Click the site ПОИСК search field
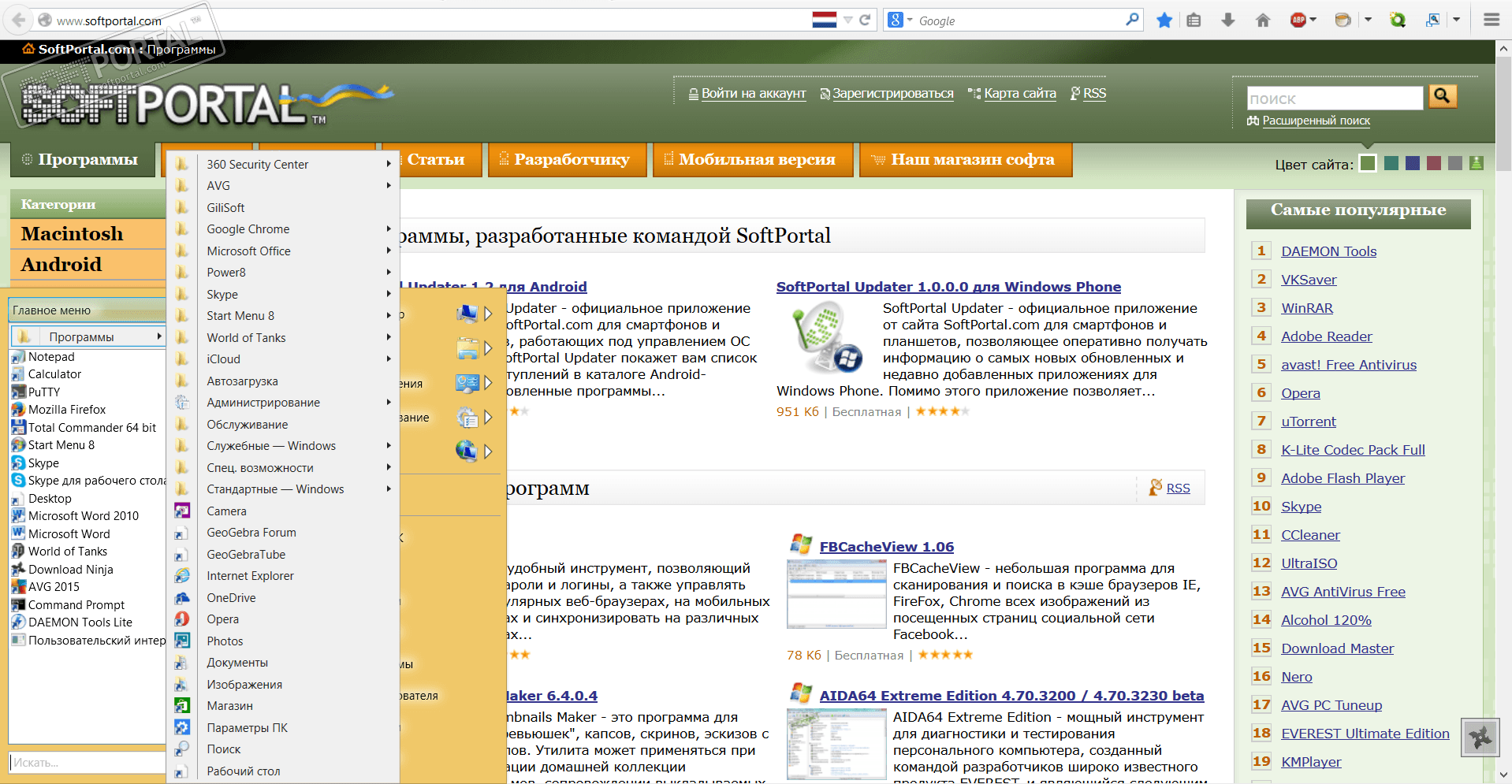1512x784 pixels. [1335, 98]
